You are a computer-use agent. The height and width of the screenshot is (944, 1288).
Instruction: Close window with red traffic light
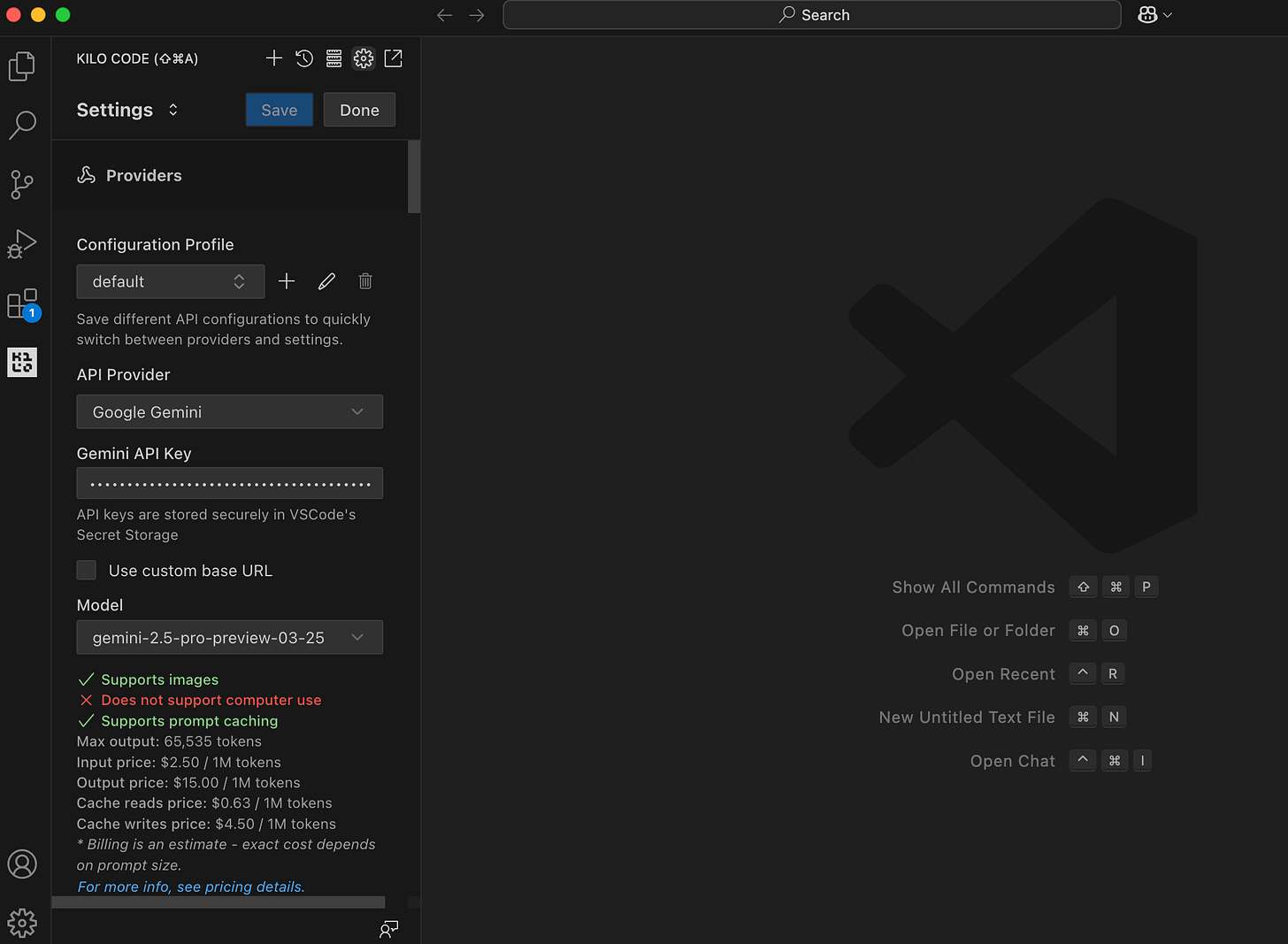[13, 14]
